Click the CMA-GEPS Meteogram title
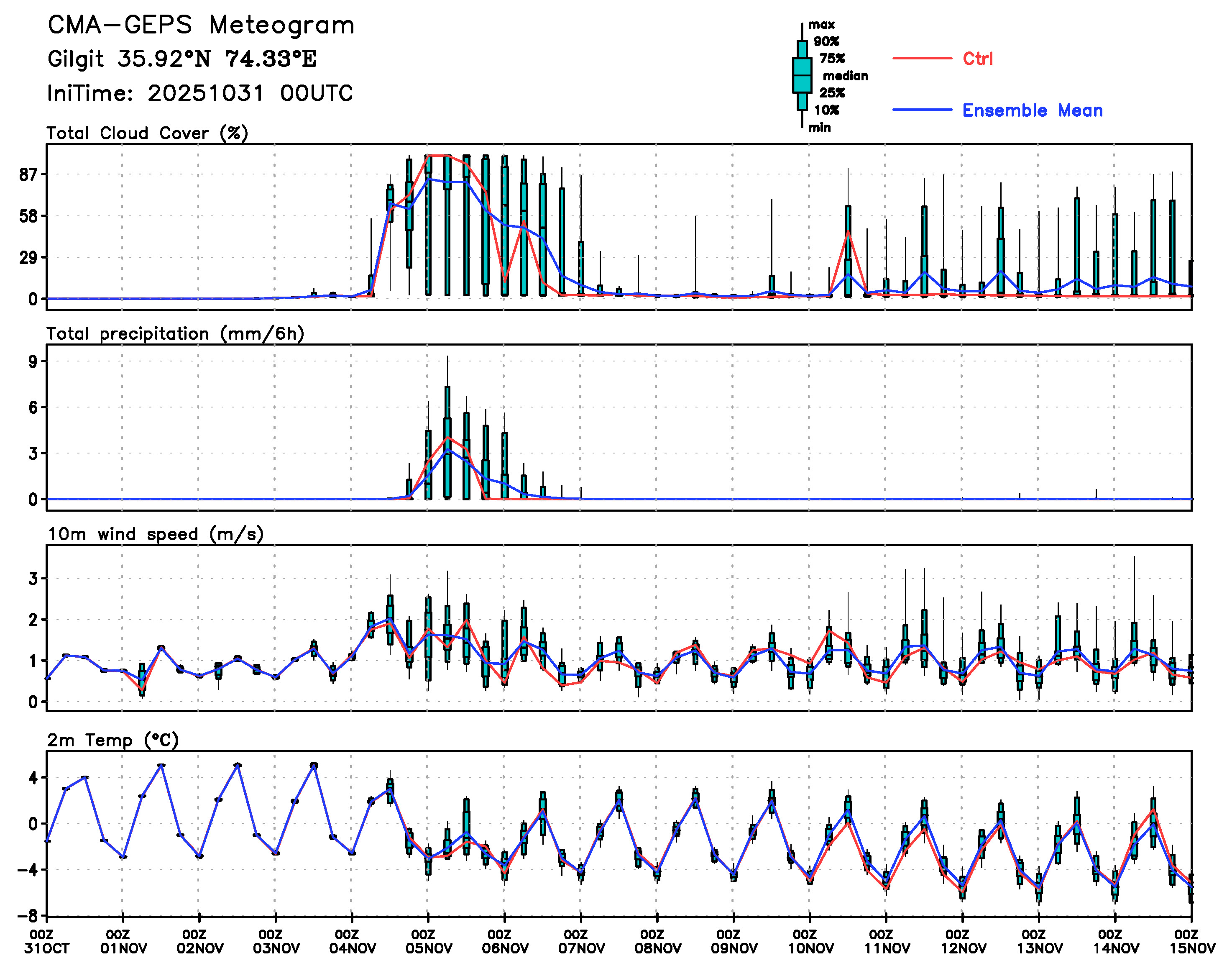 pyautogui.click(x=201, y=25)
